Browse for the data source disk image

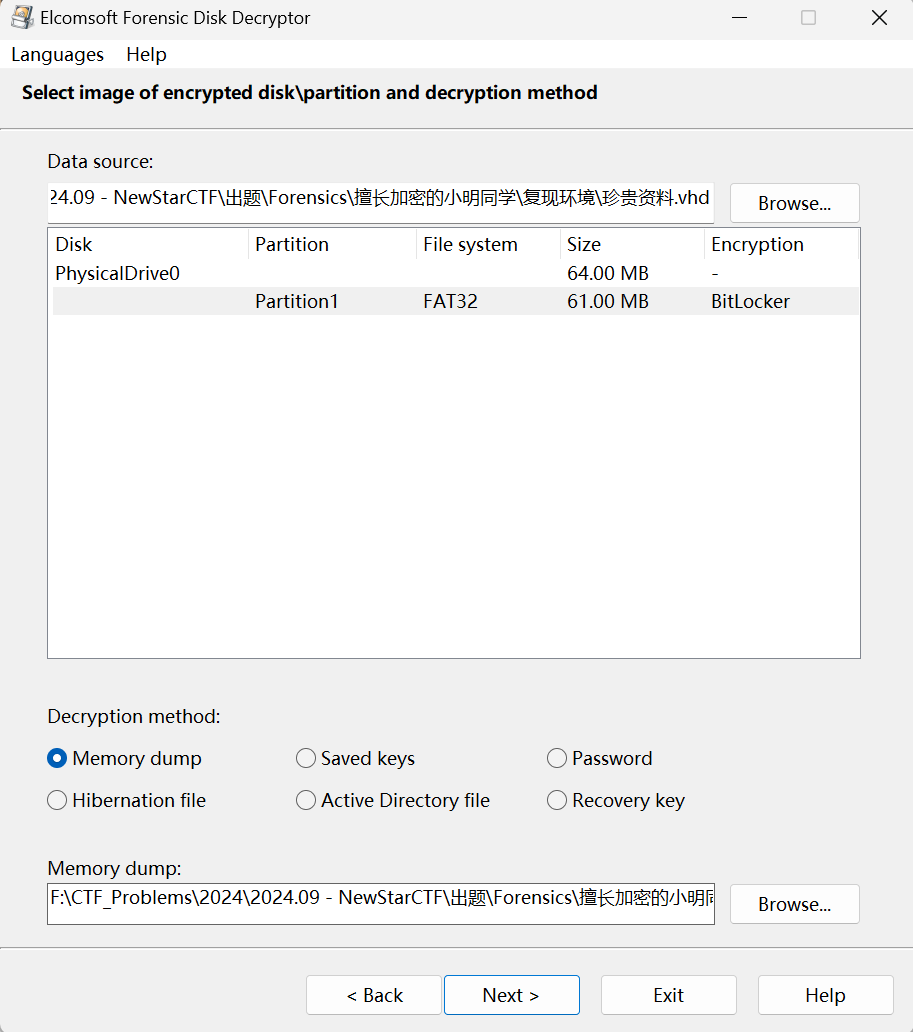coord(794,203)
